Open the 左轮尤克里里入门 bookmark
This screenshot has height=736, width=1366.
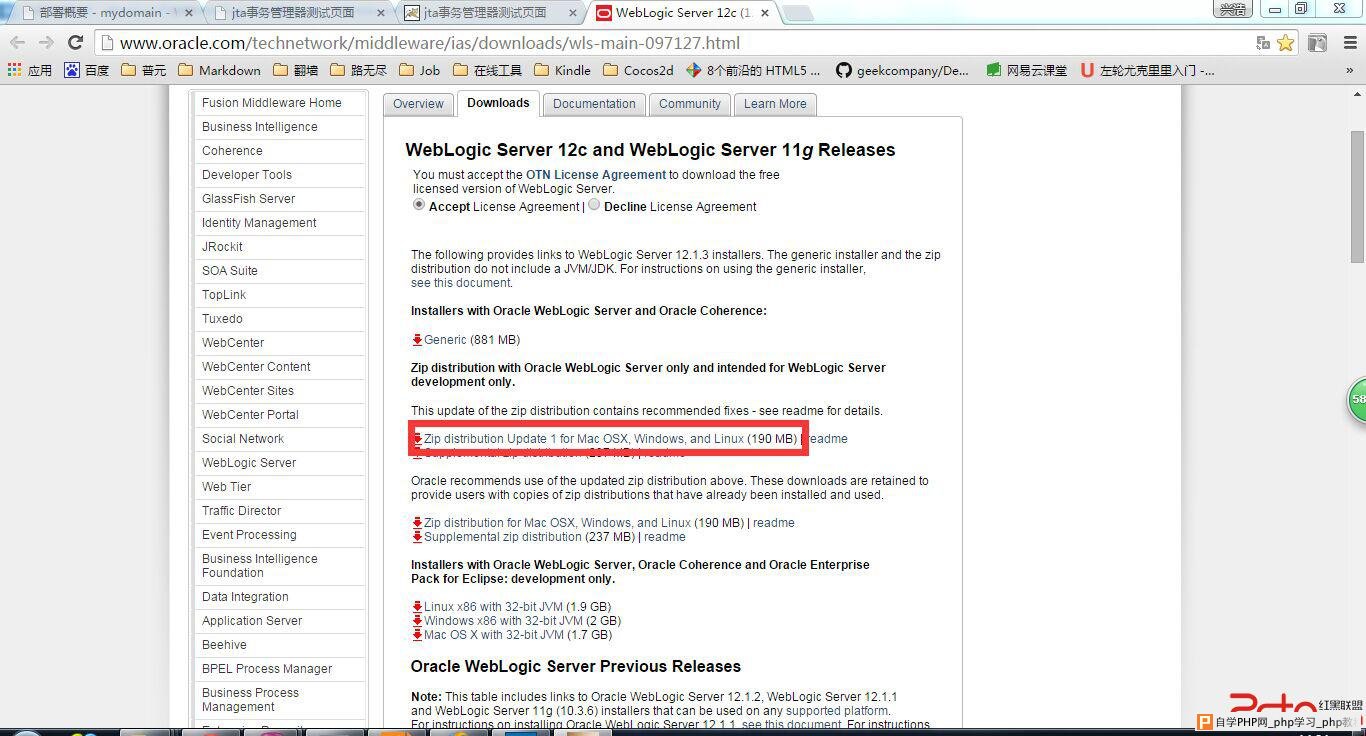[x=1148, y=70]
